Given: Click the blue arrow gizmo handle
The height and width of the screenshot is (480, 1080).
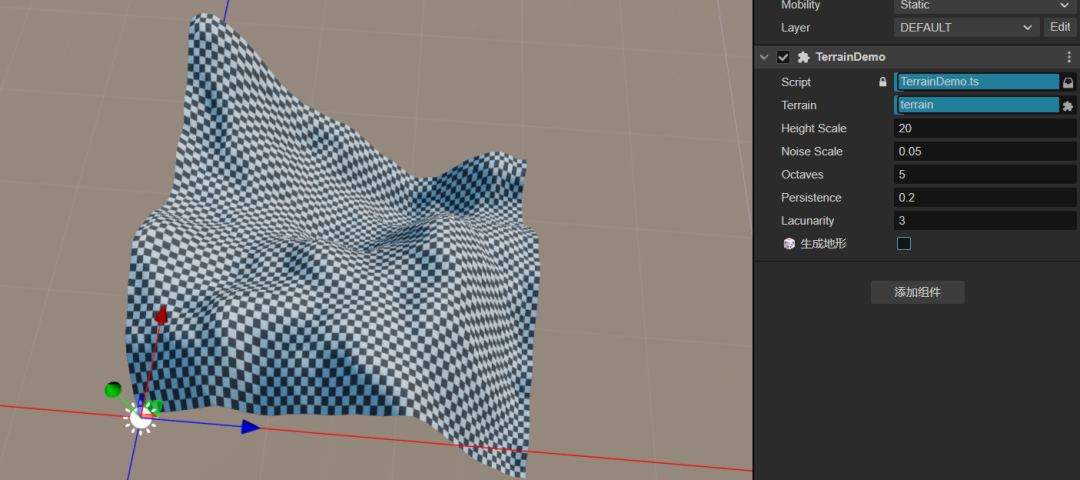Looking at the screenshot, I should point(250,427).
